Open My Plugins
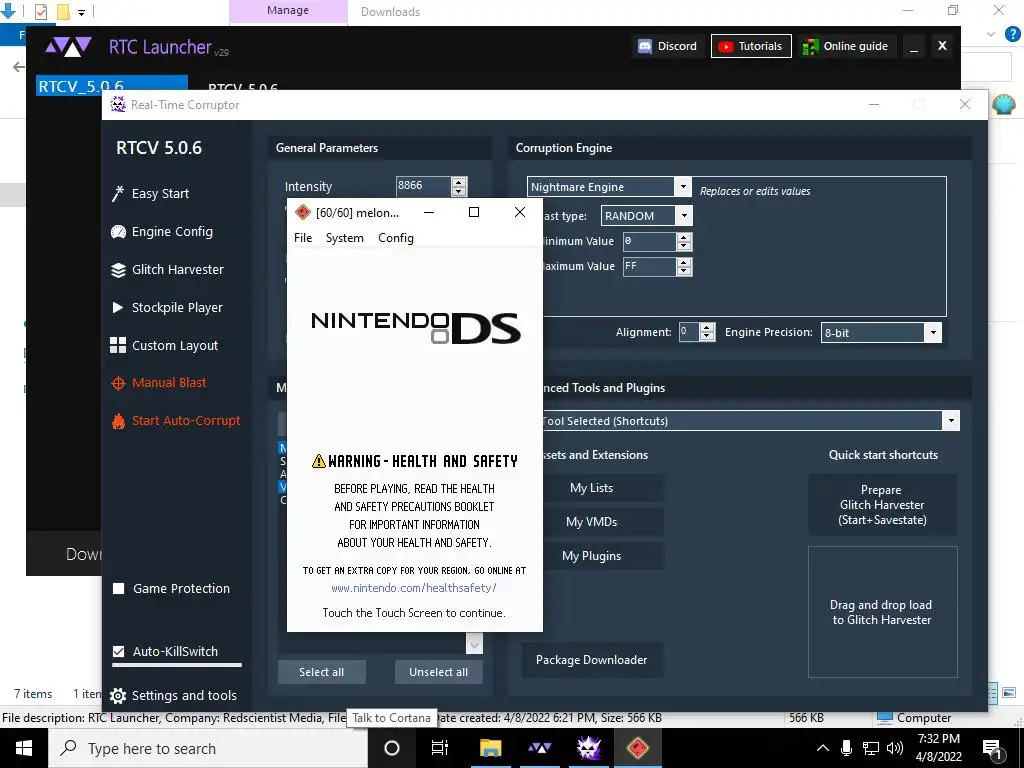Viewport: 1024px width, 768px height. pyautogui.click(x=592, y=556)
